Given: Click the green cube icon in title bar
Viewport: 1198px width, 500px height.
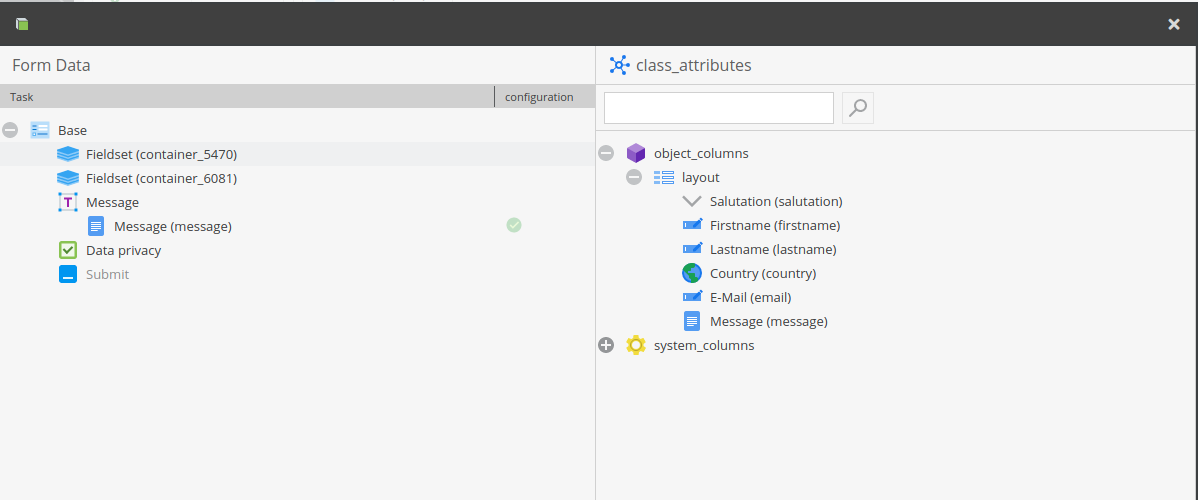Looking at the screenshot, I should pos(22,24).
